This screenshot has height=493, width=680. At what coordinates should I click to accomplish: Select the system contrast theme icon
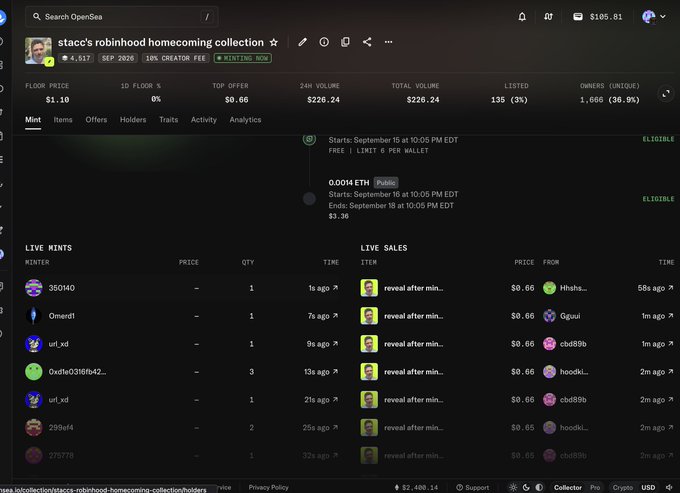click(539, 487)
